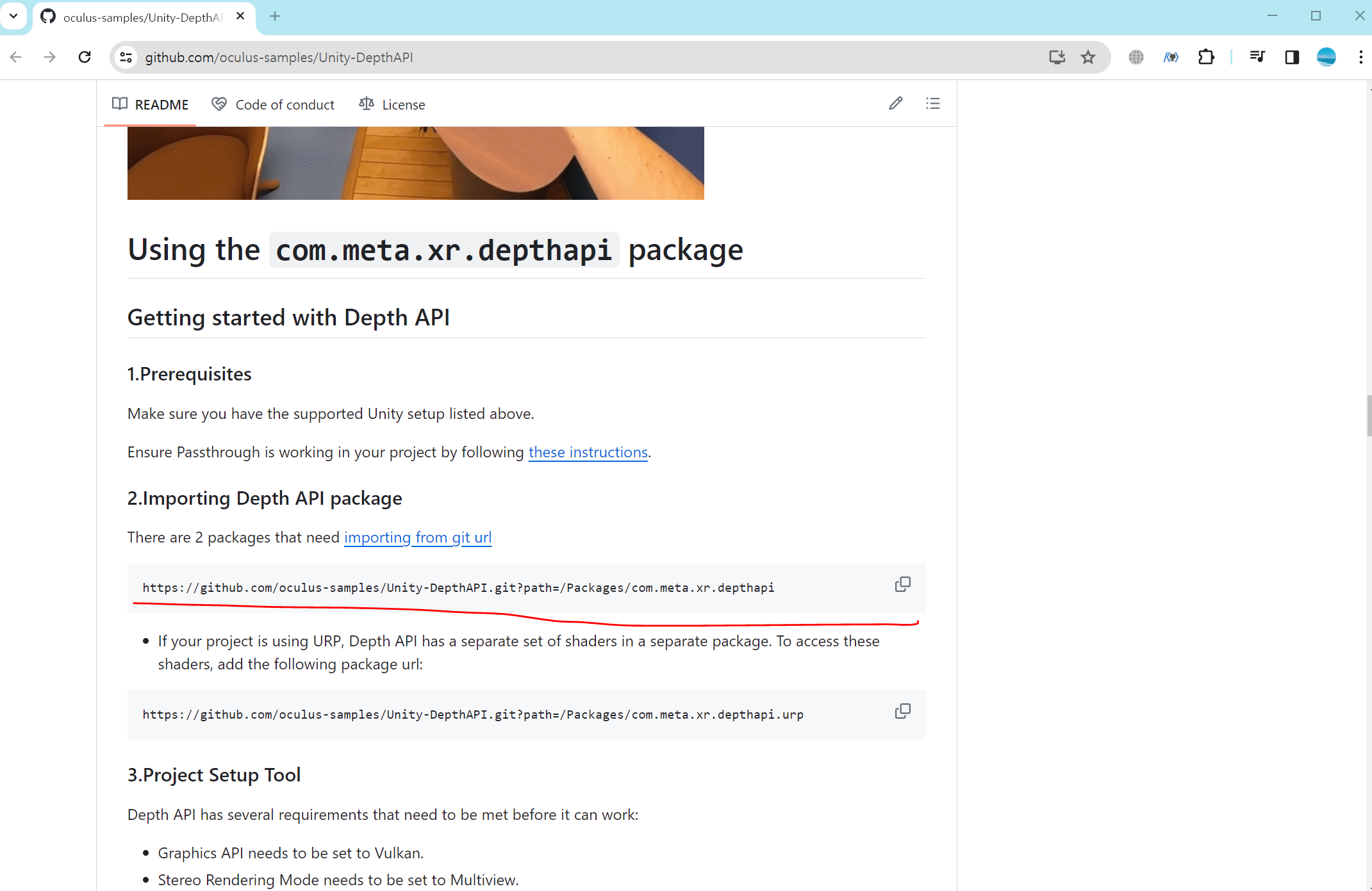Image resolution: width=1372 pixels, height=891 pixels.
Task: Open site information in address bar
Action: pos(126,58)
